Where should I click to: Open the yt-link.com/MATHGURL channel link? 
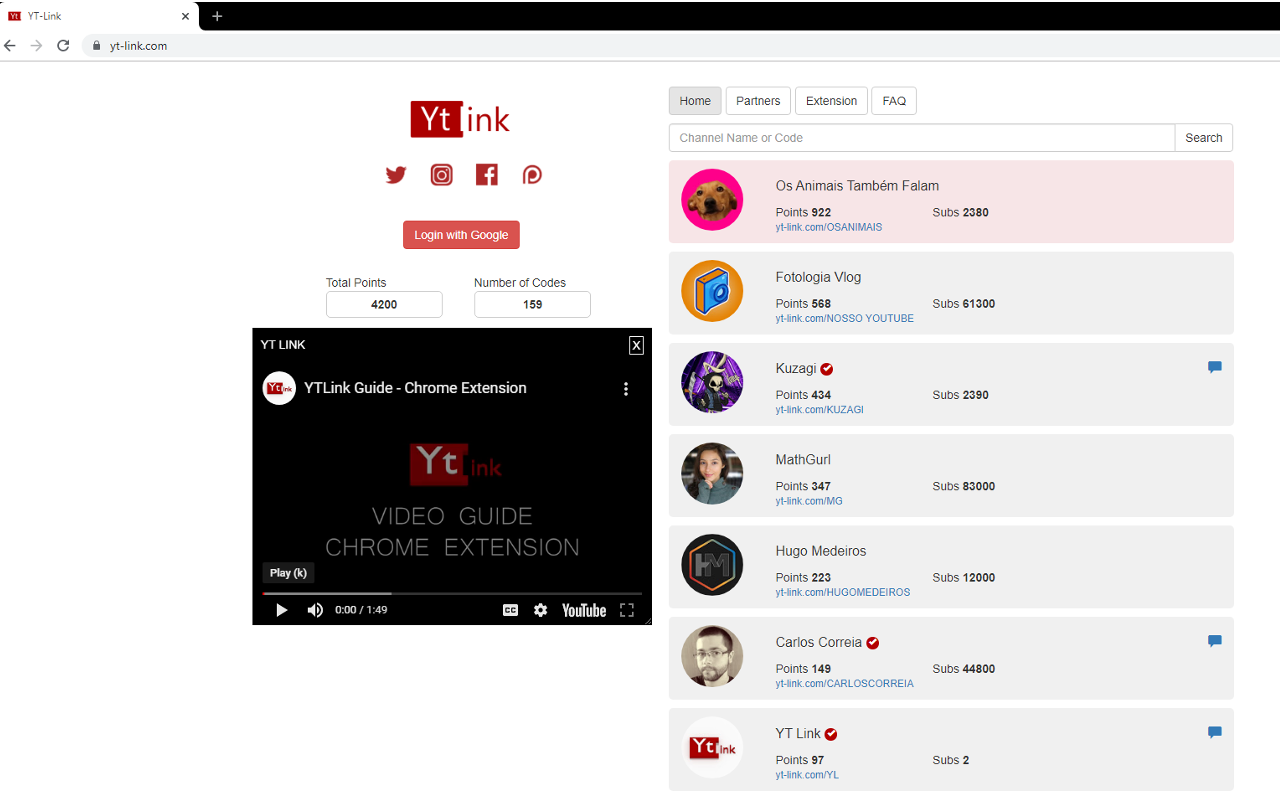808,501
